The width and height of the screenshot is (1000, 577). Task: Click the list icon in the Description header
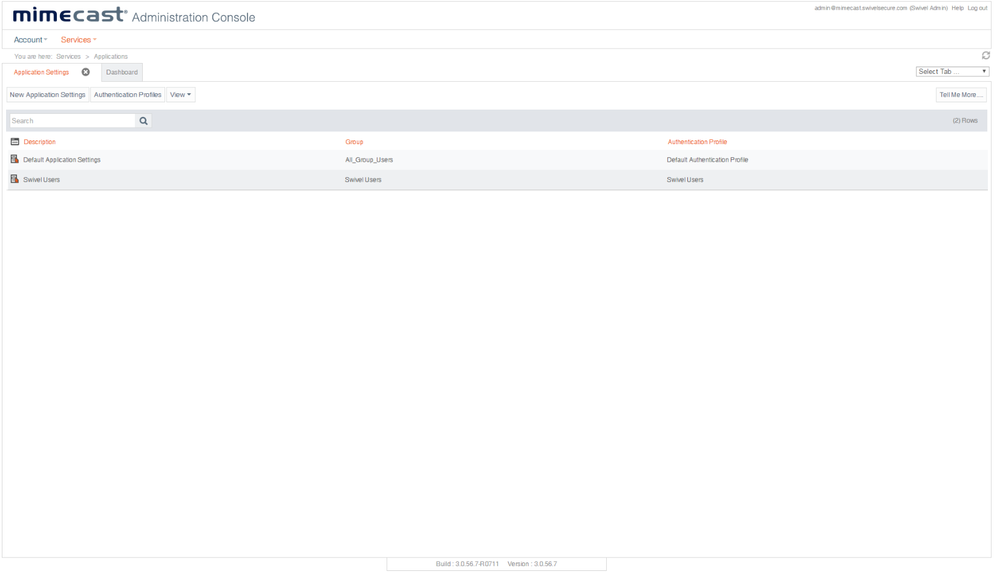pos(14,142)
